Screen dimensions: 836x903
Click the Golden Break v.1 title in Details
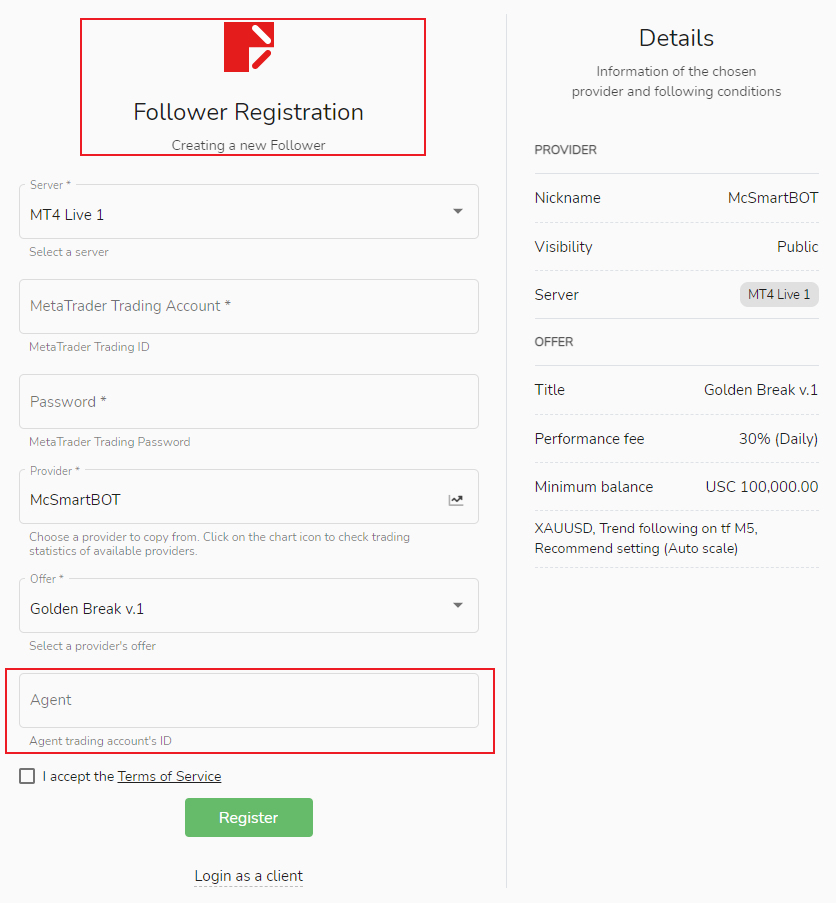click(761, 390)
